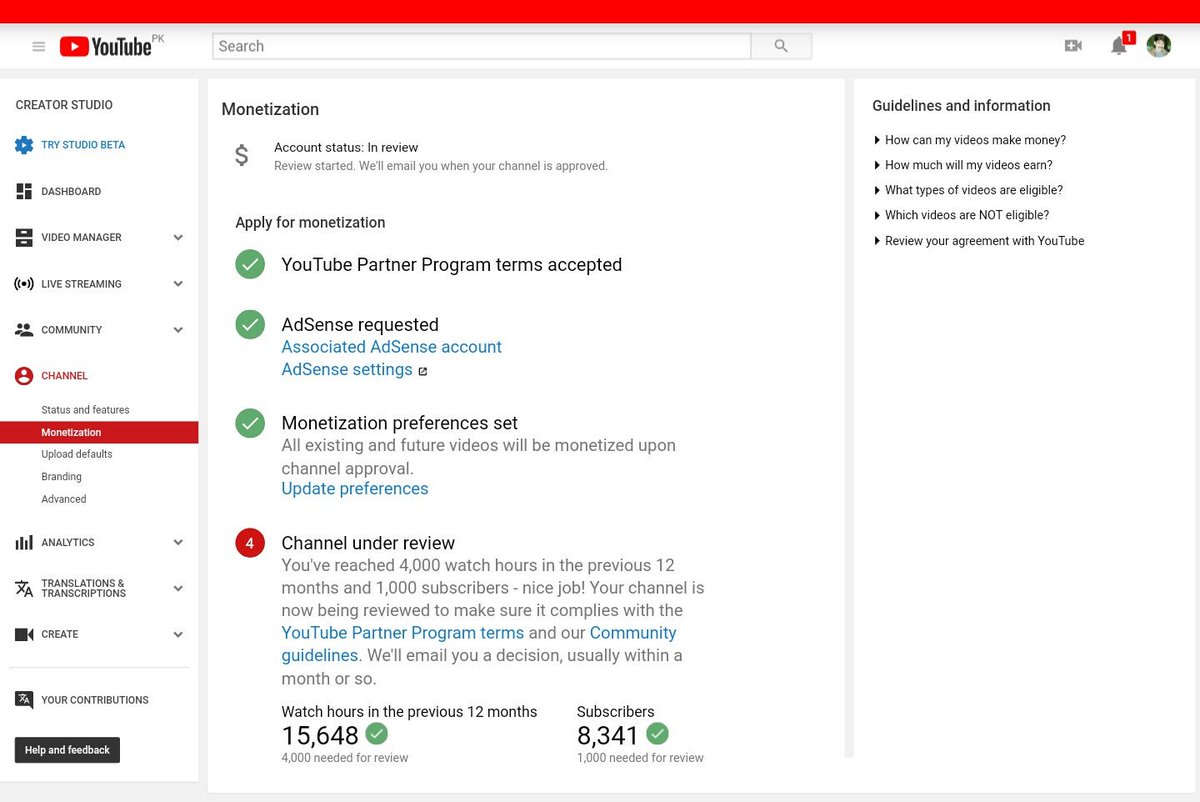Expand the Analytics section chevron
The height and width of the screenshot is (802, 1200).
tap(178, 542)
